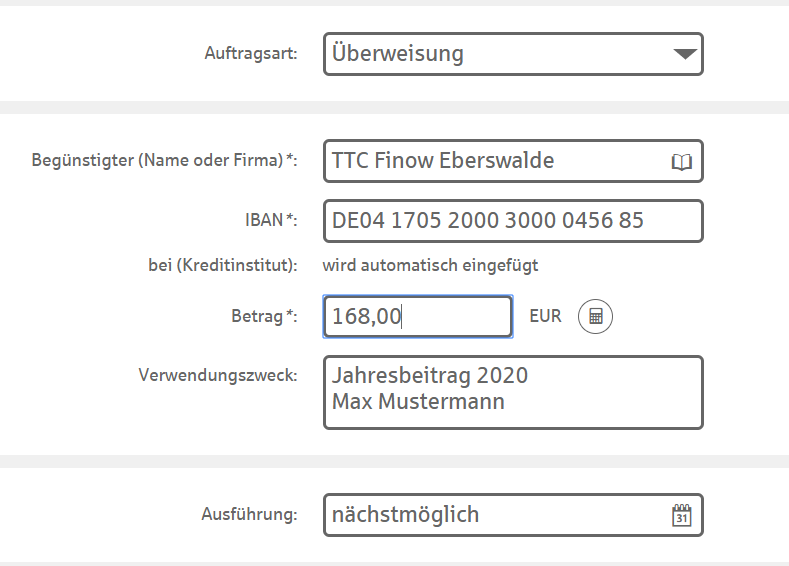Screen dimensions: 789x566
Task: Click the Betrag field showing 168,00
Action: point(417,317)
